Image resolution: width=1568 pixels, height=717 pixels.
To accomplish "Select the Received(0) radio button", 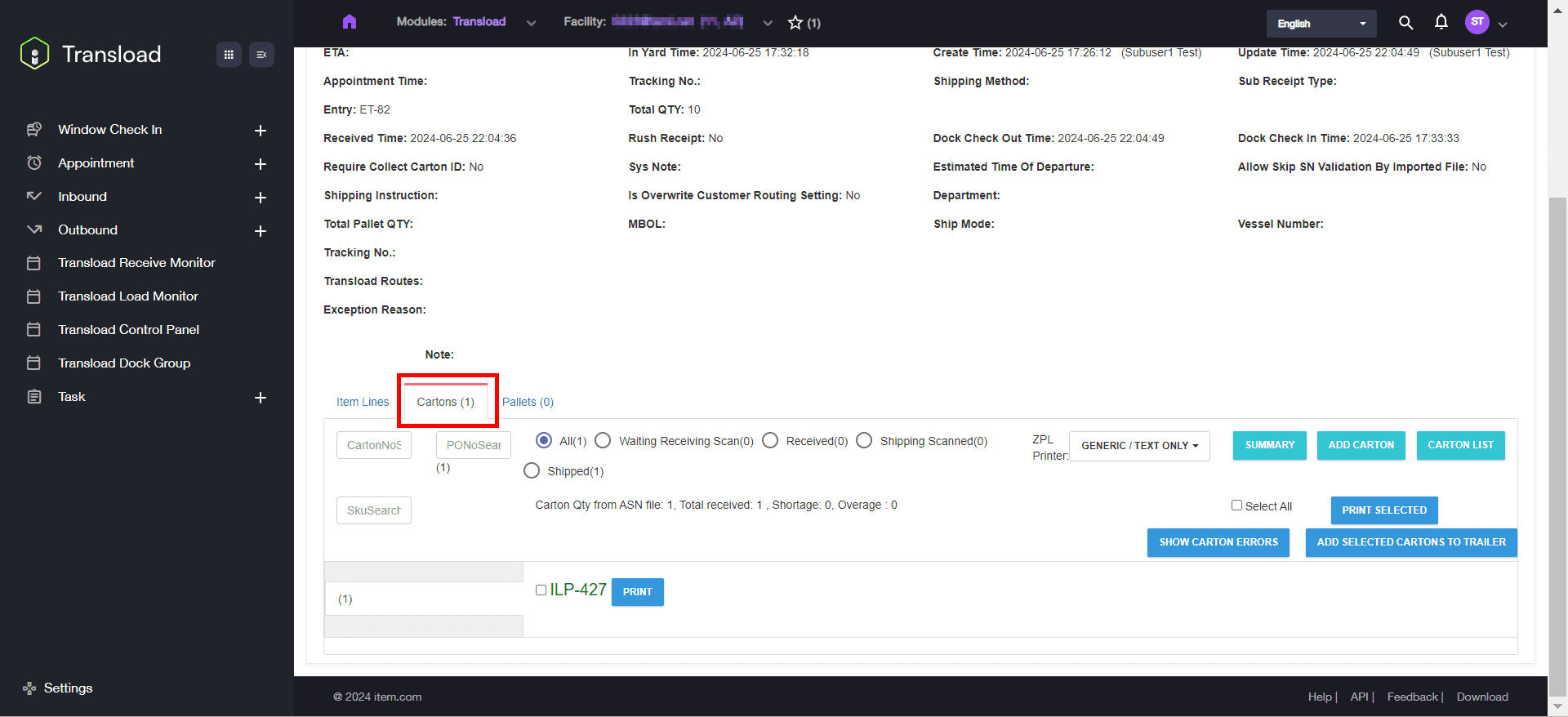I will pos(770,441).
